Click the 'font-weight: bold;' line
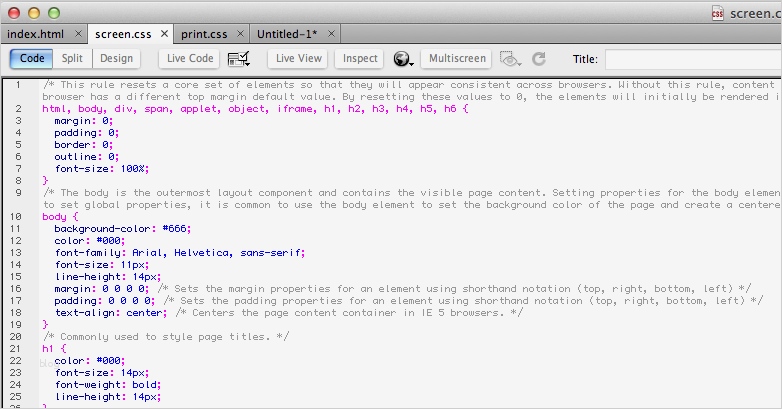Screen dimensions: 782x409 pyautogui.click(x=108, y=385)
